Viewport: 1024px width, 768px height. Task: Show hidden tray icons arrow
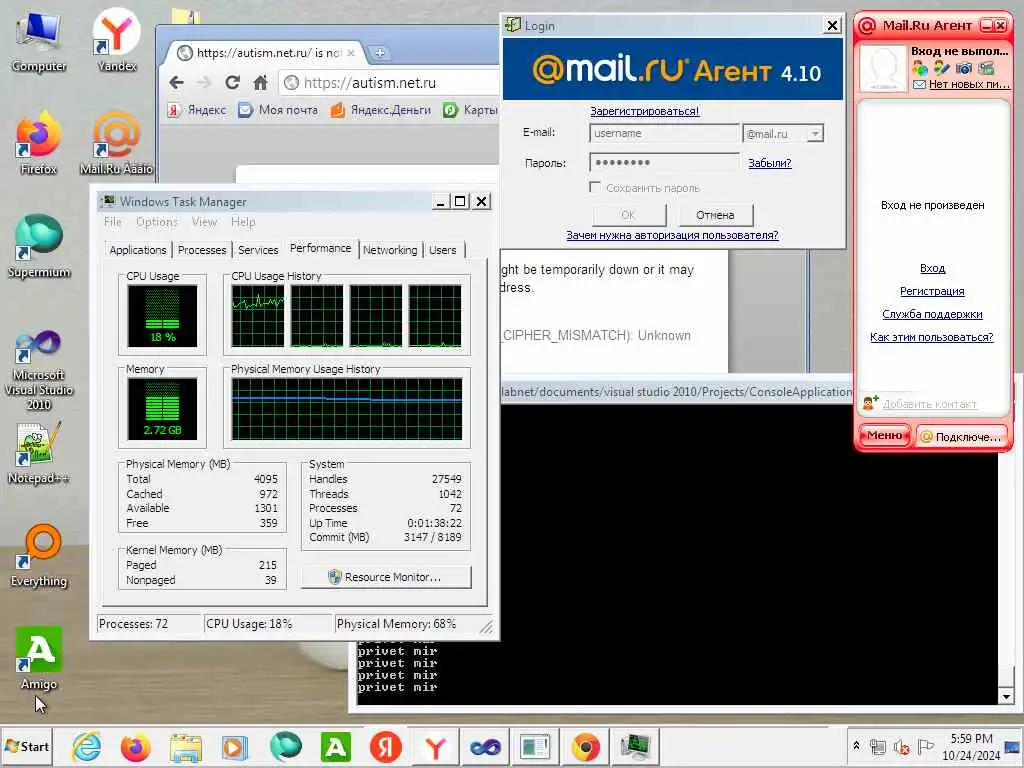(856, 746)
